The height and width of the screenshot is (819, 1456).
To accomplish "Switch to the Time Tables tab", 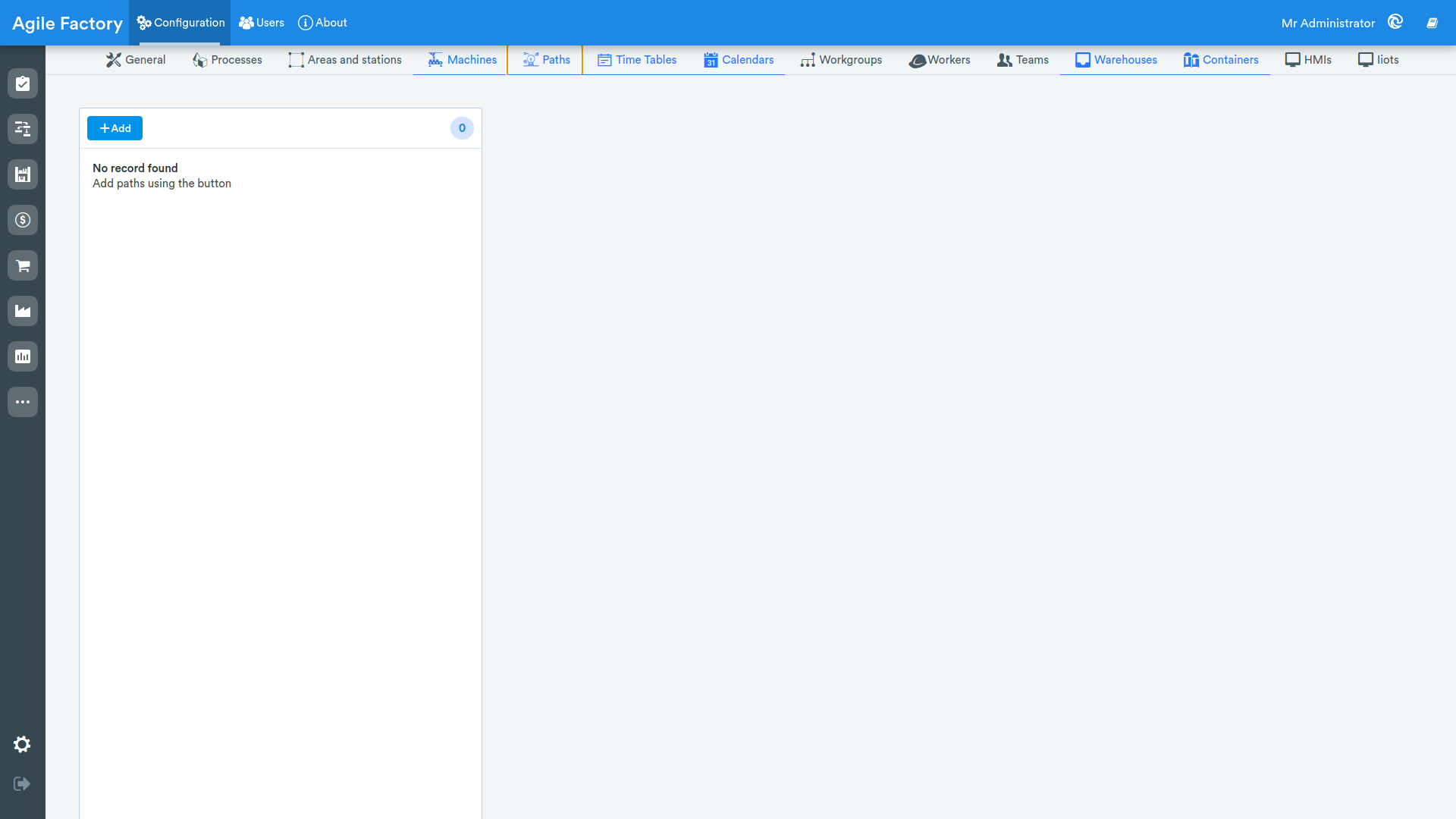I will click(637, 60).
